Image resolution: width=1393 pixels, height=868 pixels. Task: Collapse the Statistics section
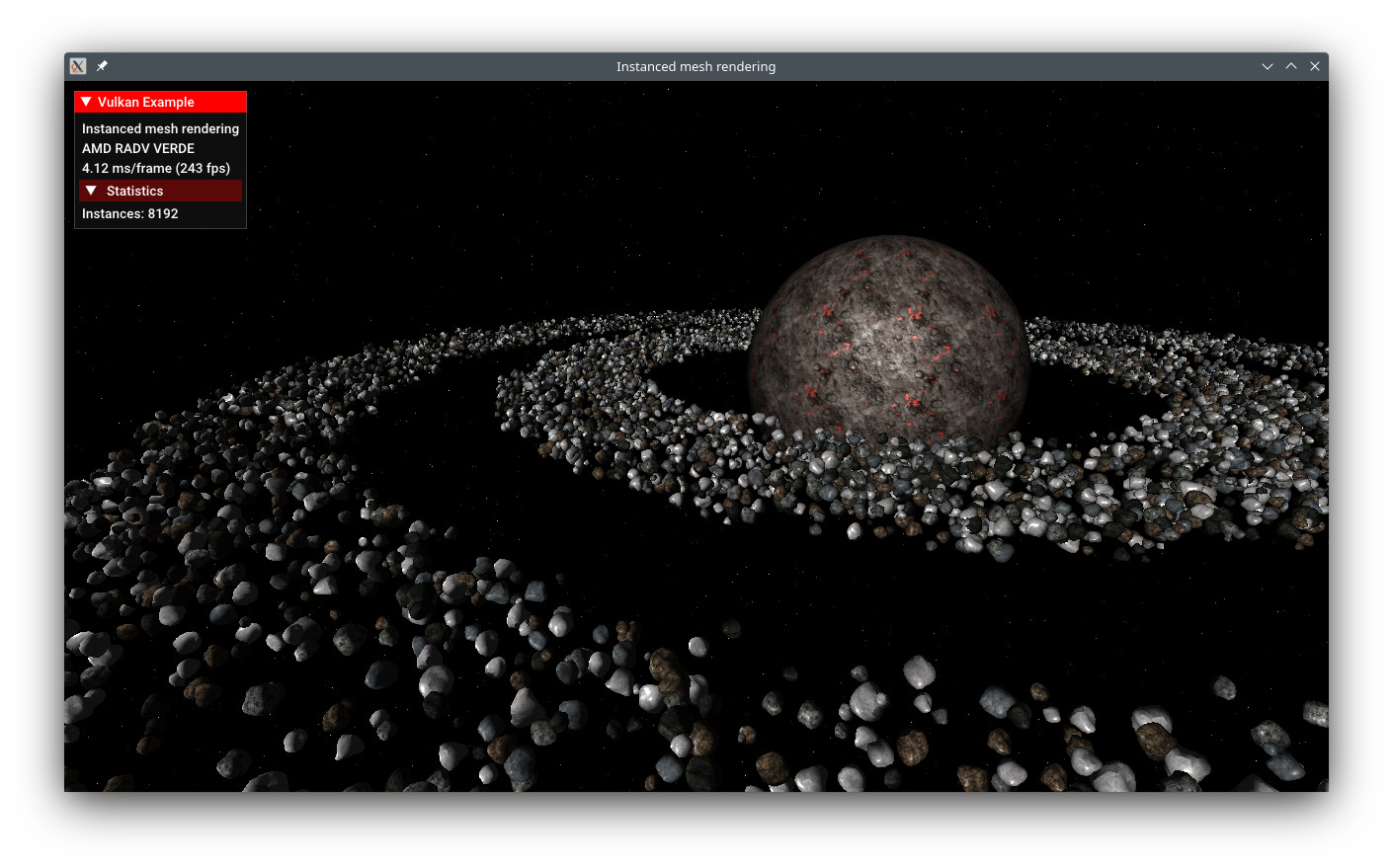(91, 191)
